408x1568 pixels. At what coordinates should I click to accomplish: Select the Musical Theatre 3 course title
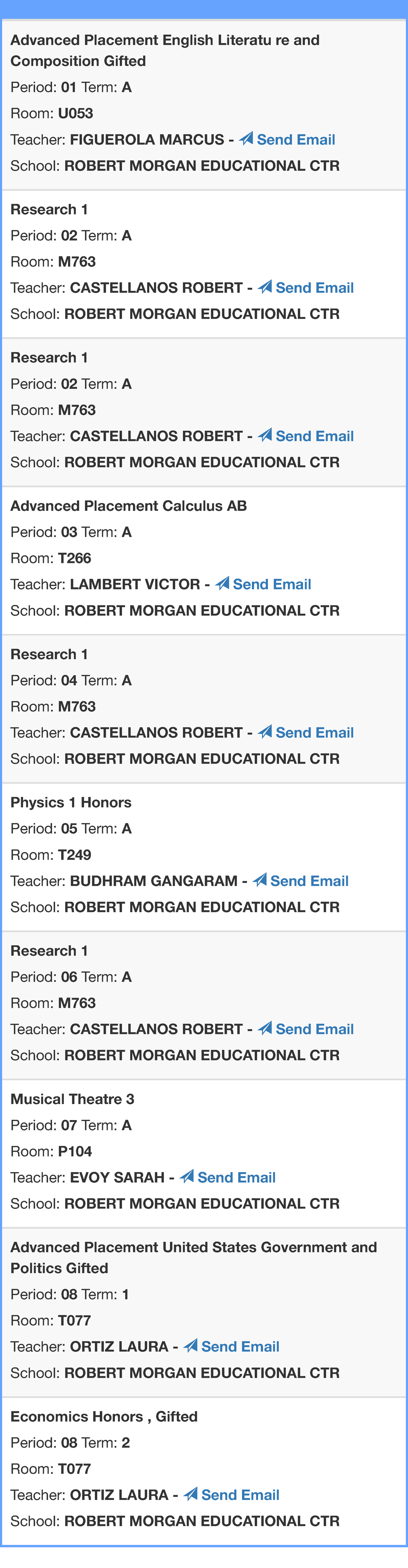coord(72,1099)
